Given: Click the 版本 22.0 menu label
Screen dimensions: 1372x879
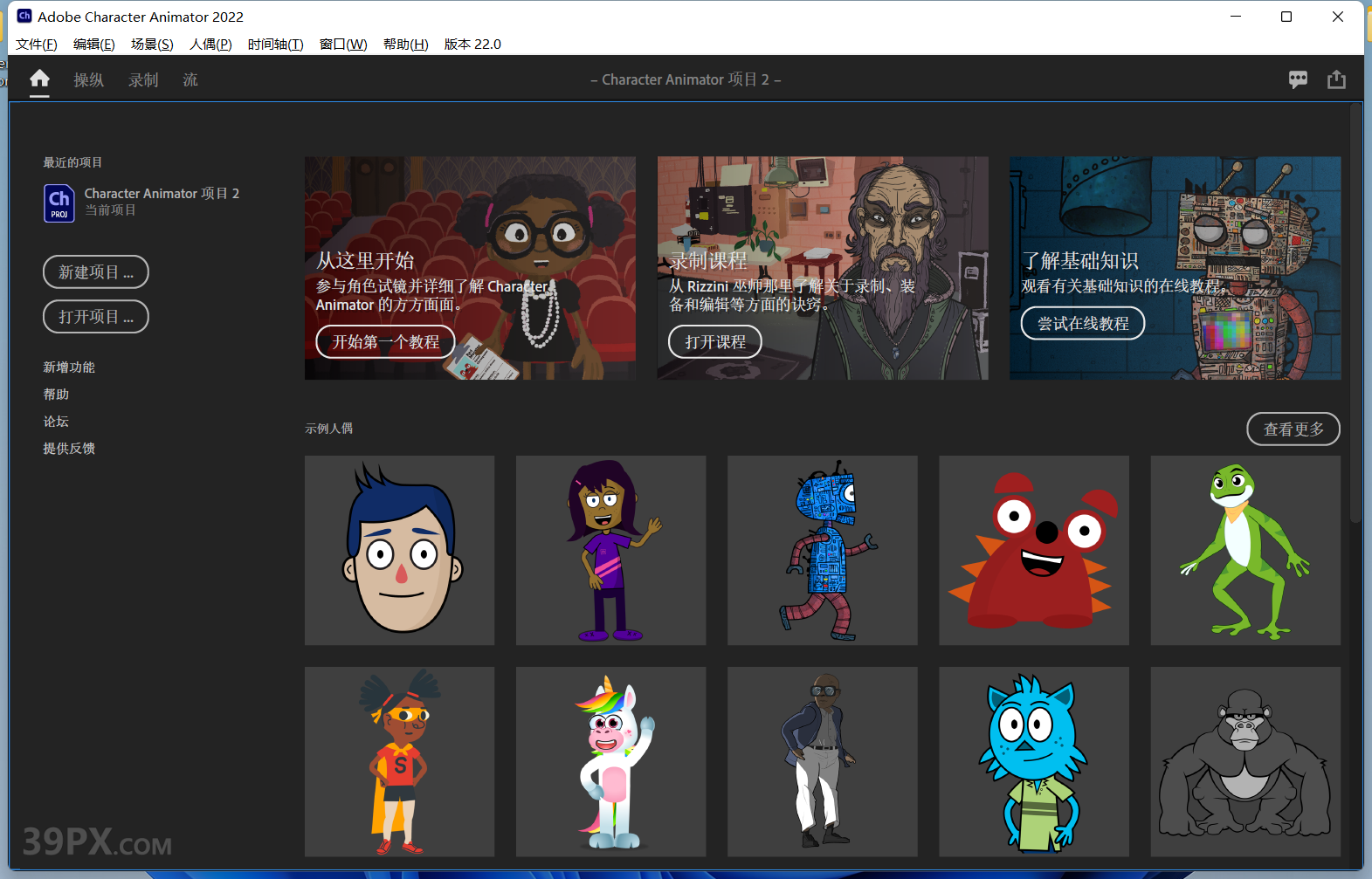Looking at the screenshot, I should pyautogui.click(x=472, y=45).
